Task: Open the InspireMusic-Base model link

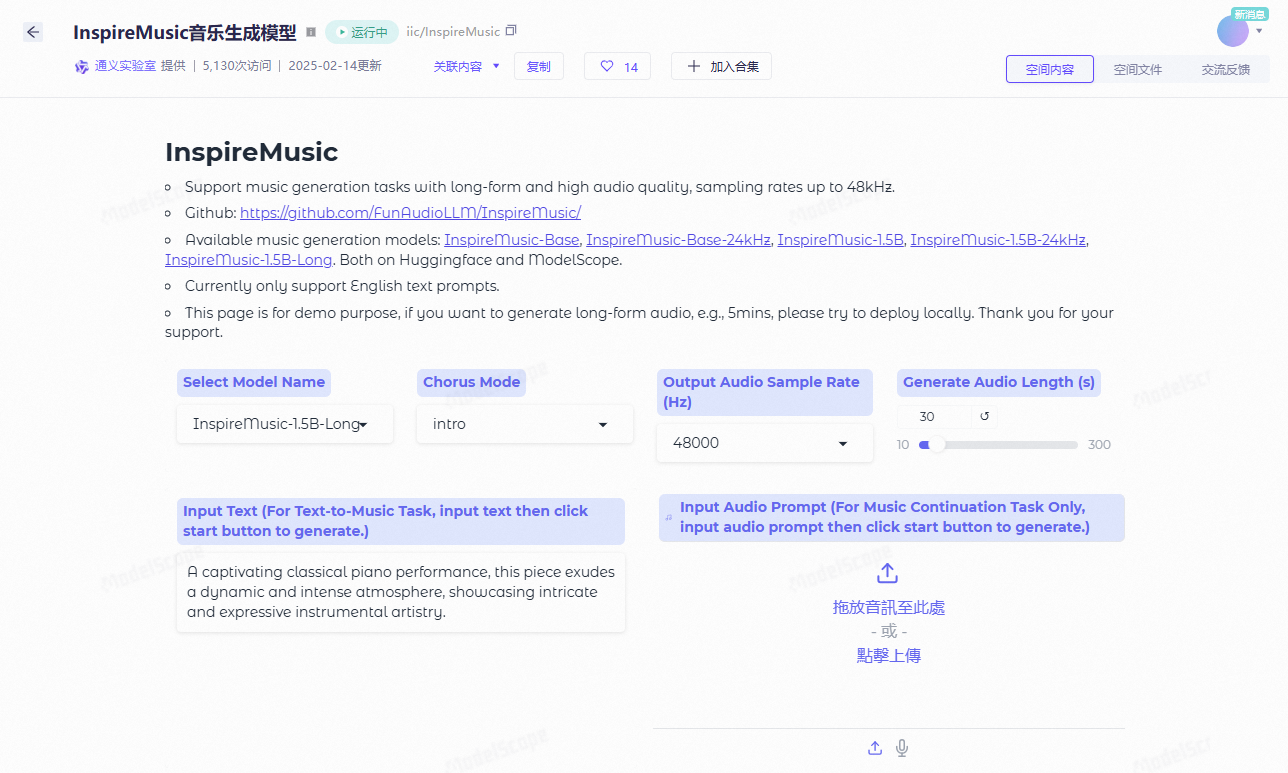Action: tap(512, 240)
